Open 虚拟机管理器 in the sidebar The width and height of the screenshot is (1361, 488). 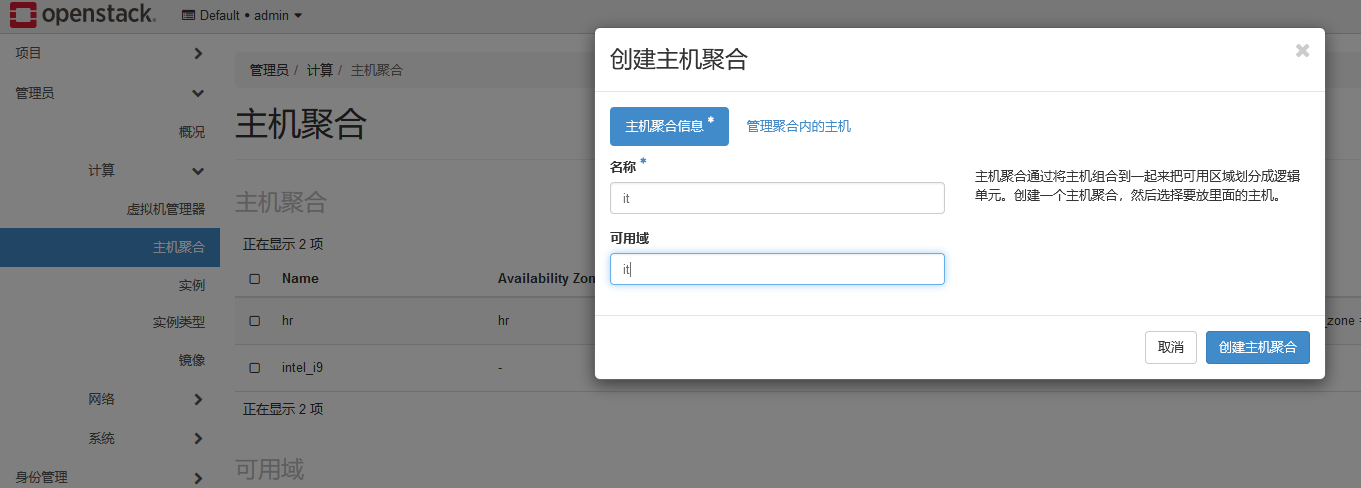[x=165, y=209]
